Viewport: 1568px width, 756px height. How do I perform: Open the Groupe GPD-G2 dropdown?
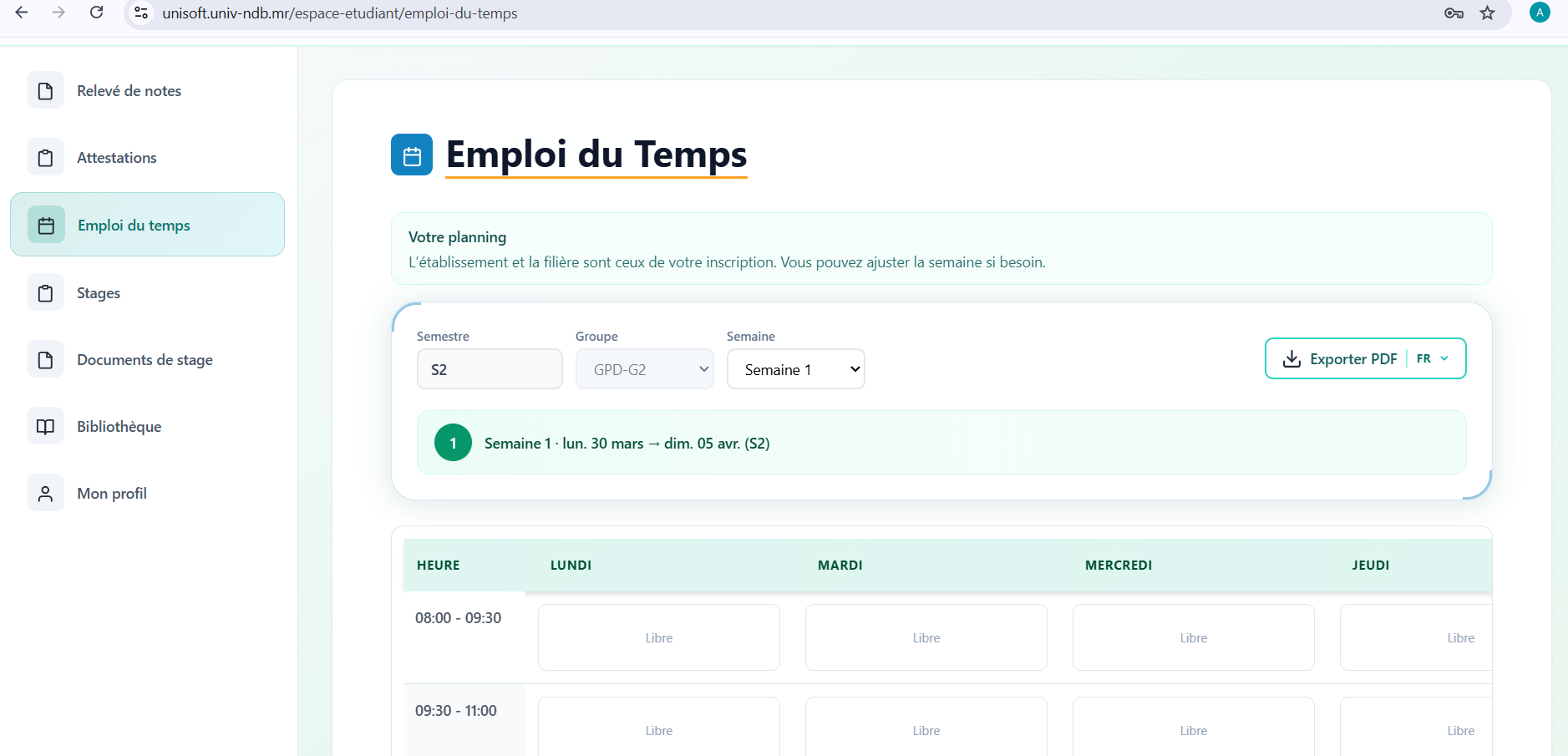point(645,369)
